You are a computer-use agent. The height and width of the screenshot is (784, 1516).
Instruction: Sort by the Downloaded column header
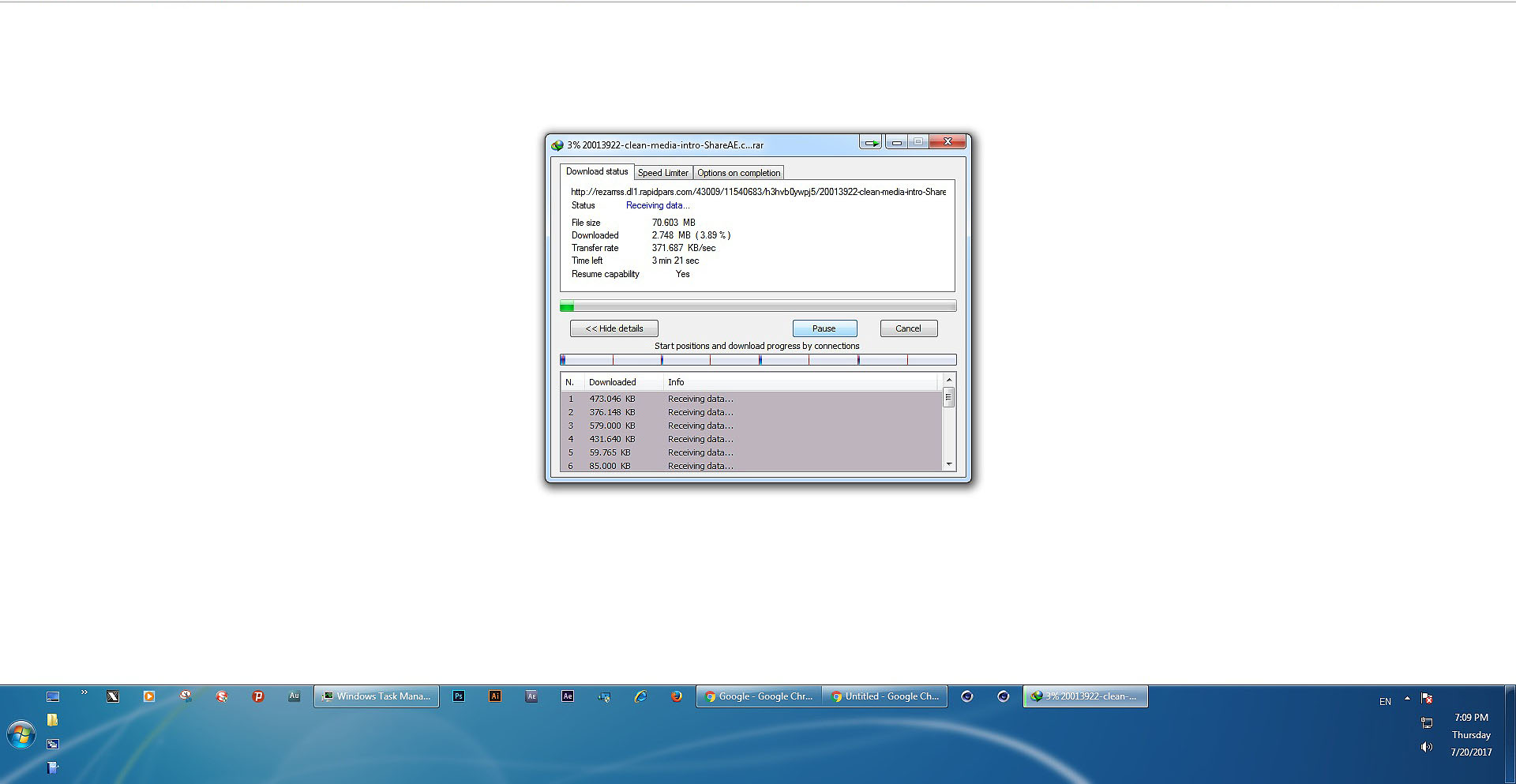(x=624, y=382)
